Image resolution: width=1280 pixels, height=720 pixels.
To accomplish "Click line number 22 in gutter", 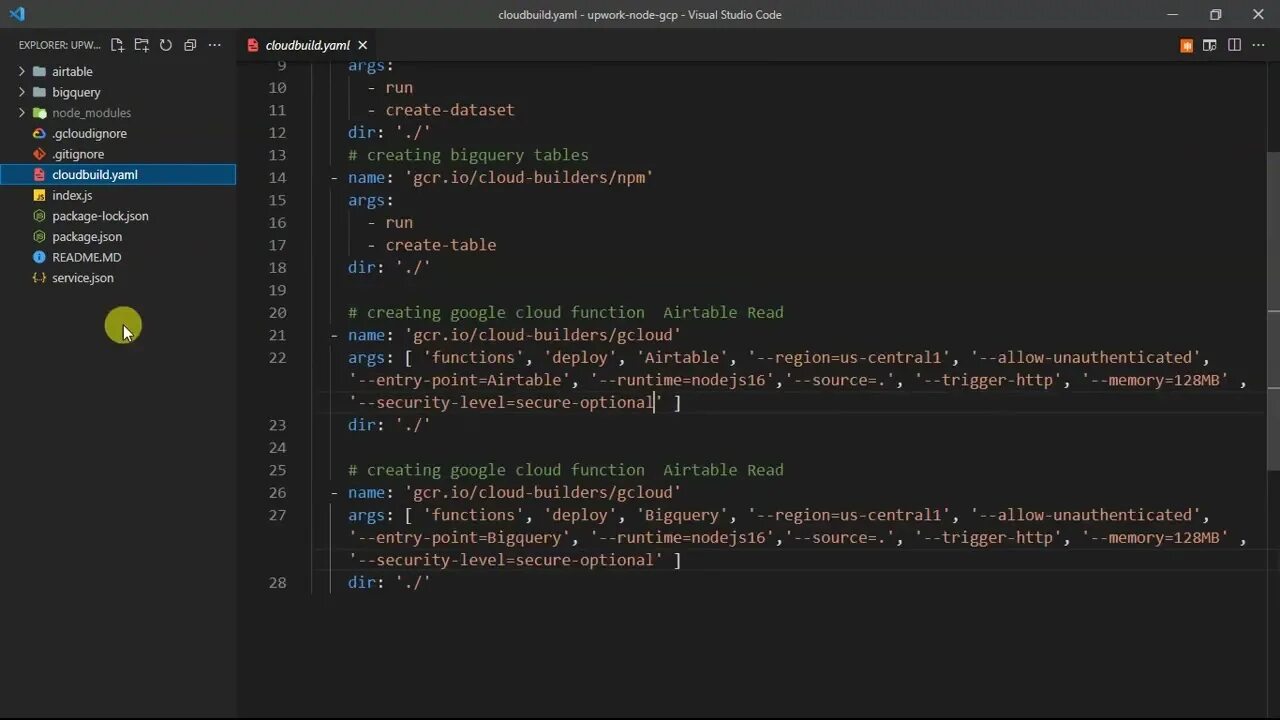I will pos(277,357).
